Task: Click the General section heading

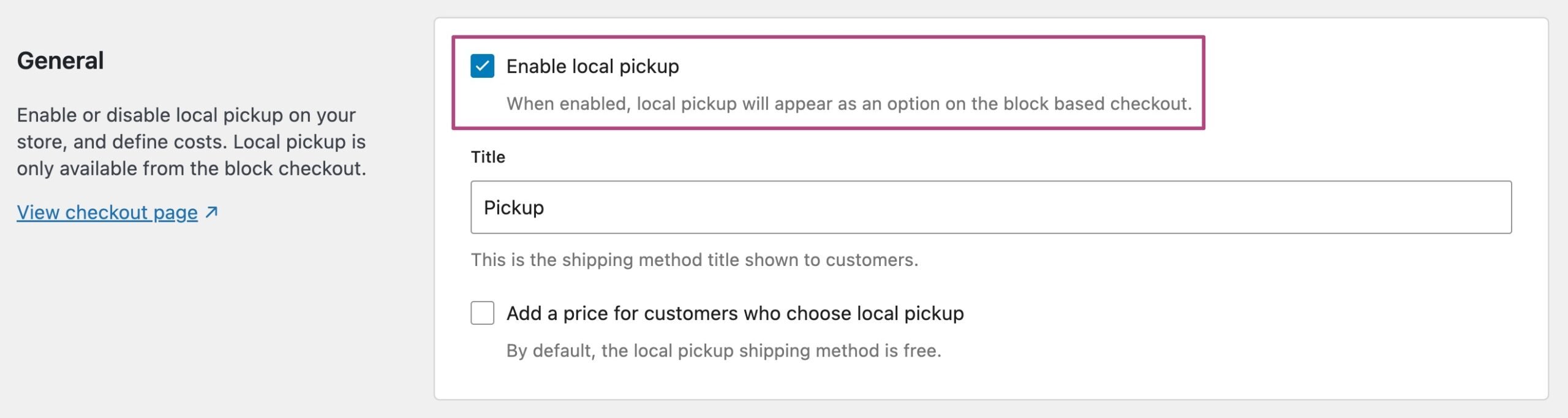Action: click(x=60, y=61)
